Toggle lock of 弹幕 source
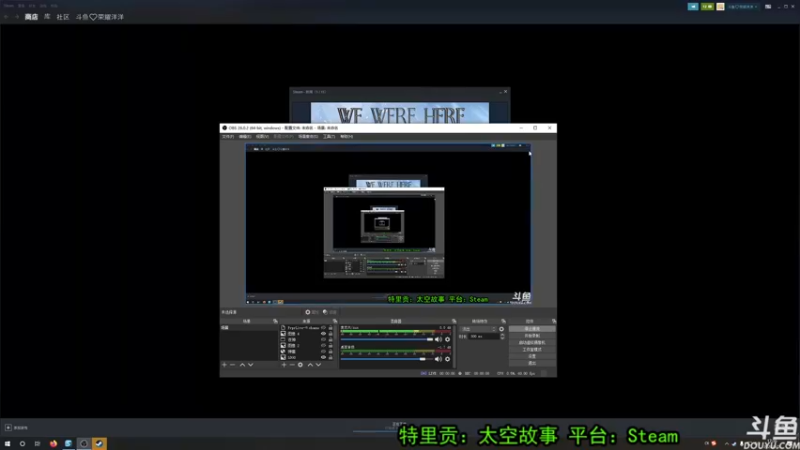Image resolution: width=800 pixels, height=450 pixels. coord(331,352)
